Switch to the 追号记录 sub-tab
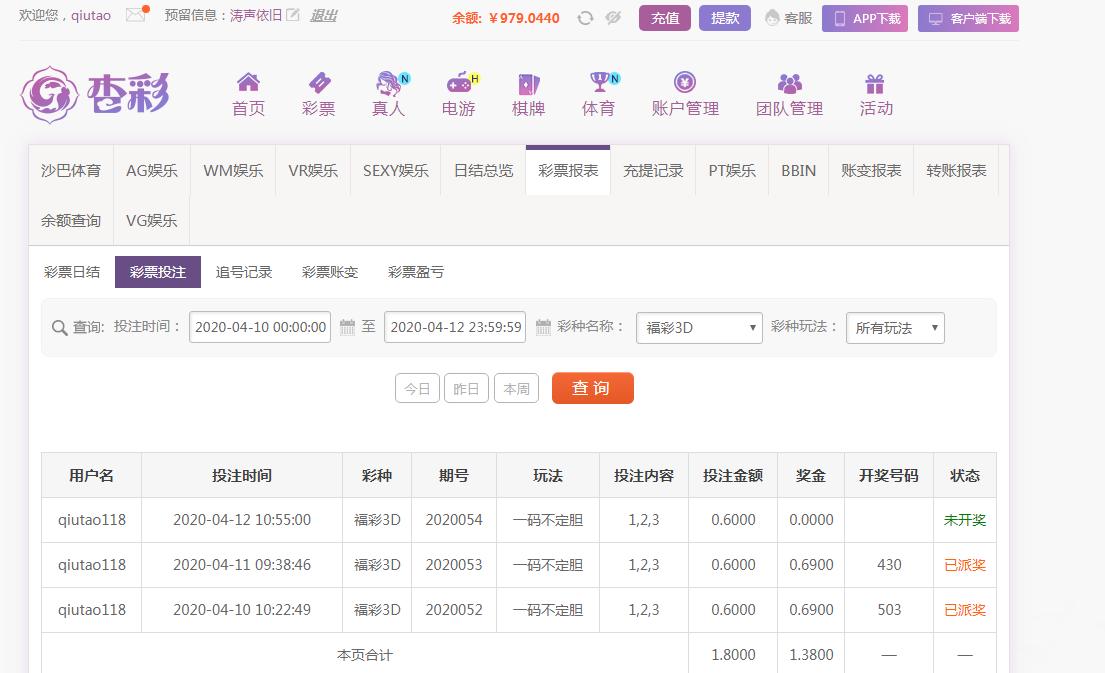Screen dimensions: 1105x673 click(244, 272)
